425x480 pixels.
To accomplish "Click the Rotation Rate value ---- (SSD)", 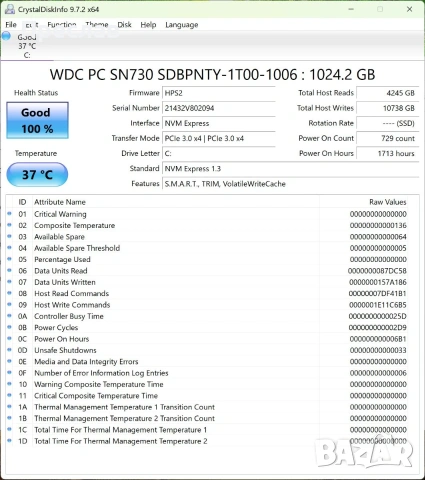I will (388, 123).
